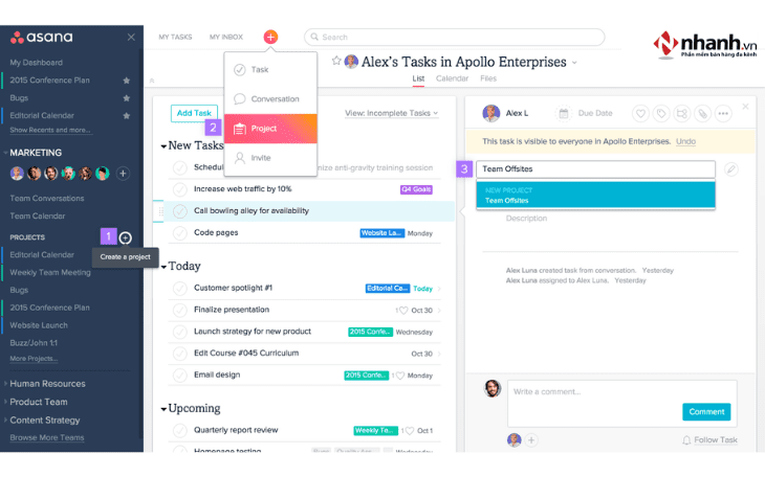Image resolution: width=765 pixels, height=478 pixels.
Task: Click the tag icon in task pane
Action: pyautogui.click(x=661, y=114)
